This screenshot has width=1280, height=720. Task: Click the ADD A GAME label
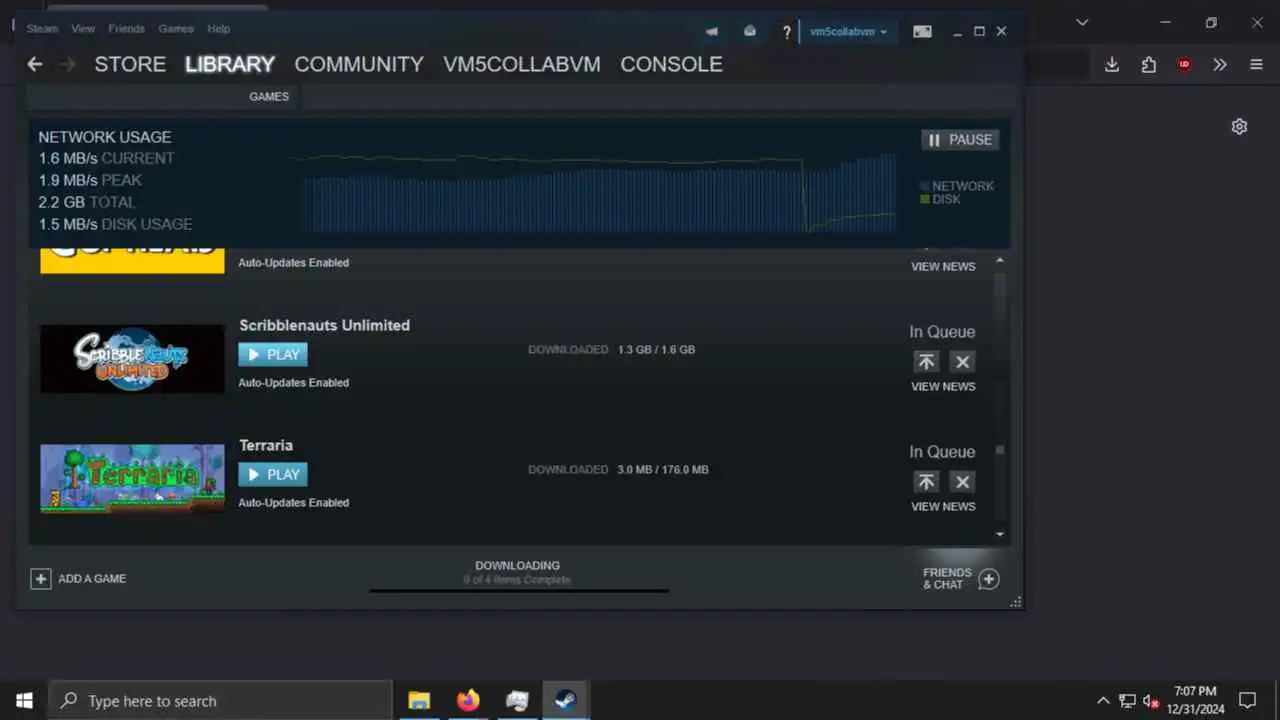pyautogui.click(x=92, y=579)
